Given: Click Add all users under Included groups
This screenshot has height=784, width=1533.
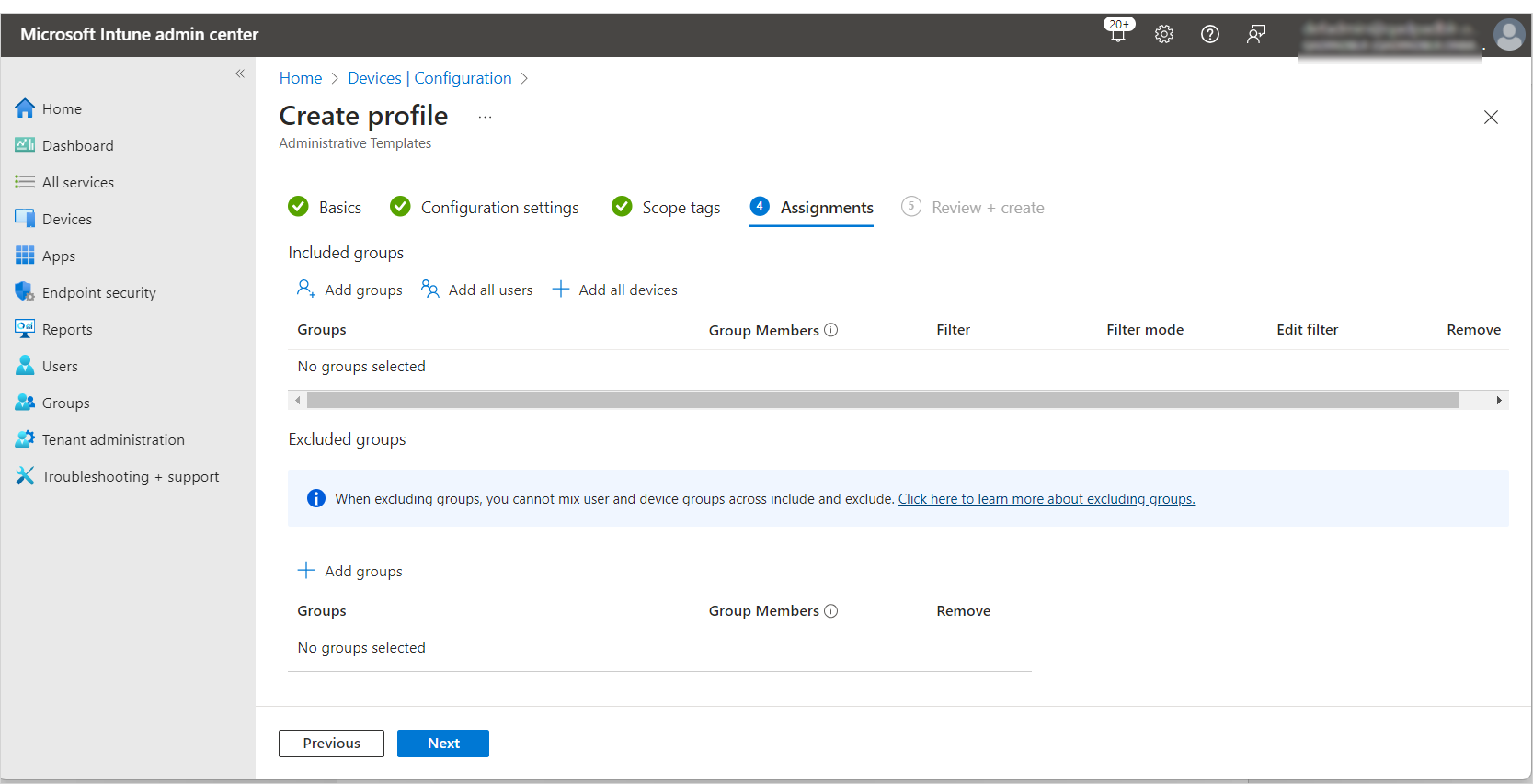Looking at the screenshot, I should click(x=477, y=290).
